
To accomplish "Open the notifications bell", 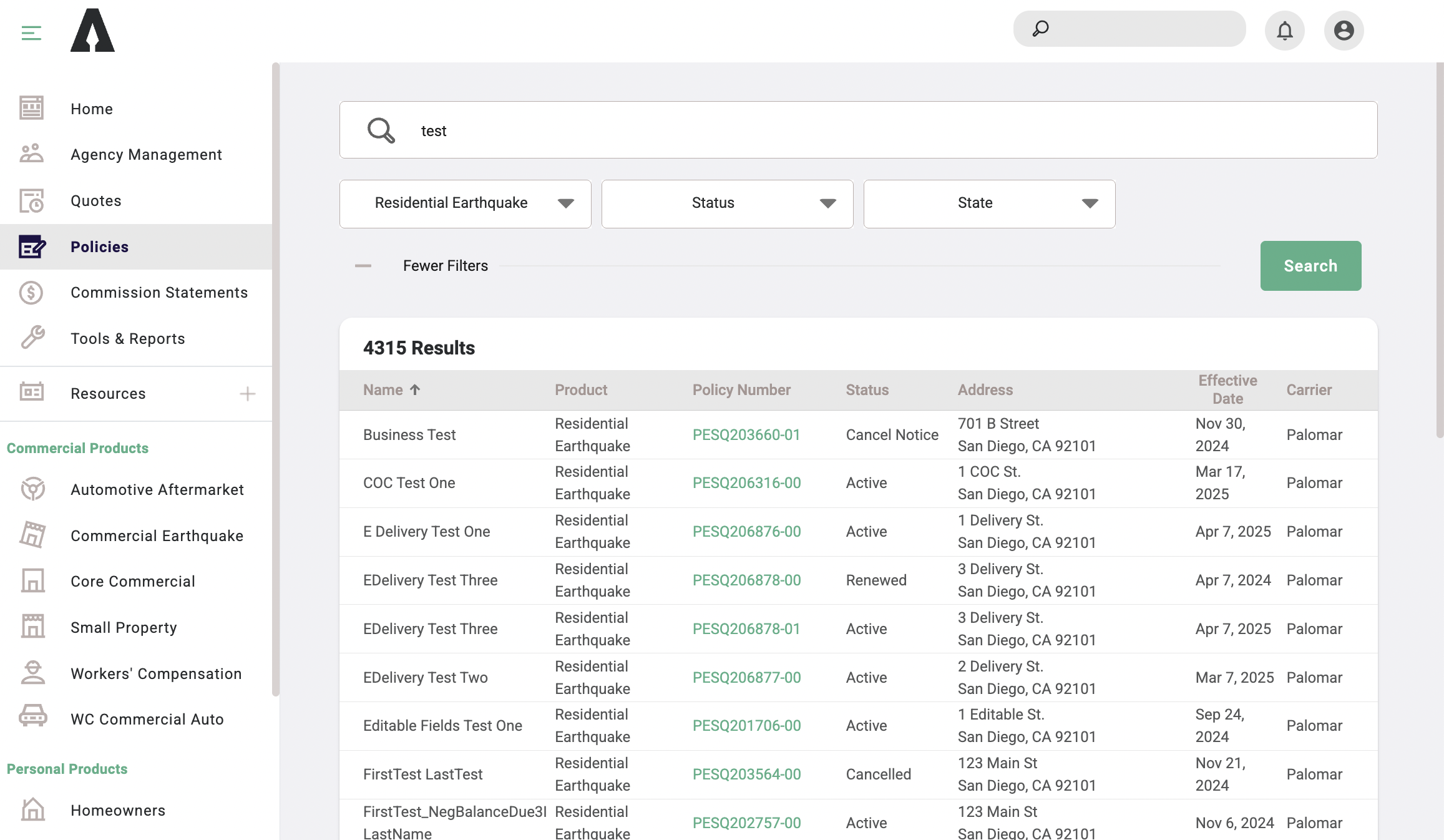I will click(x=1284, y=30).
